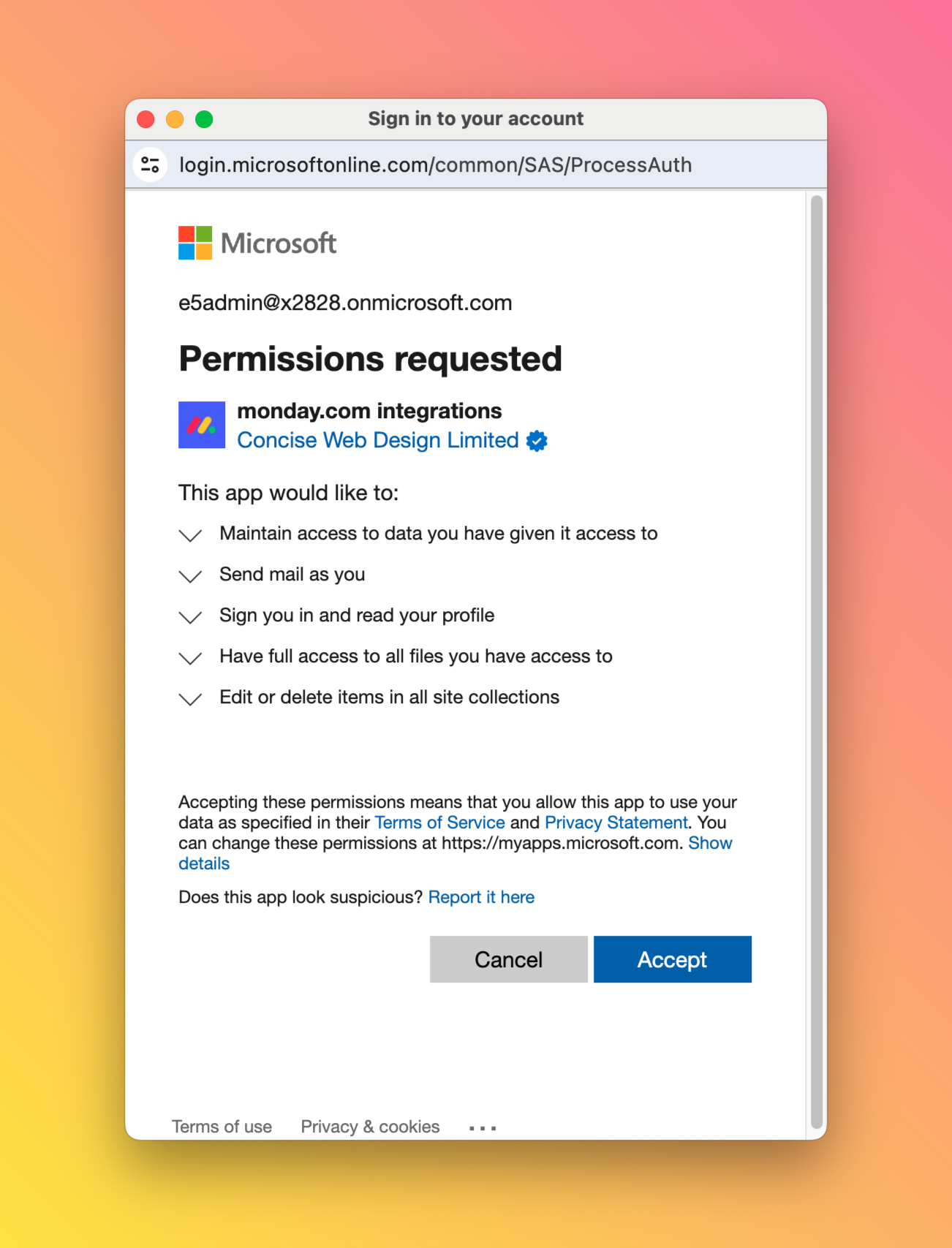Expand the "Send mail as you" permission

190,576
